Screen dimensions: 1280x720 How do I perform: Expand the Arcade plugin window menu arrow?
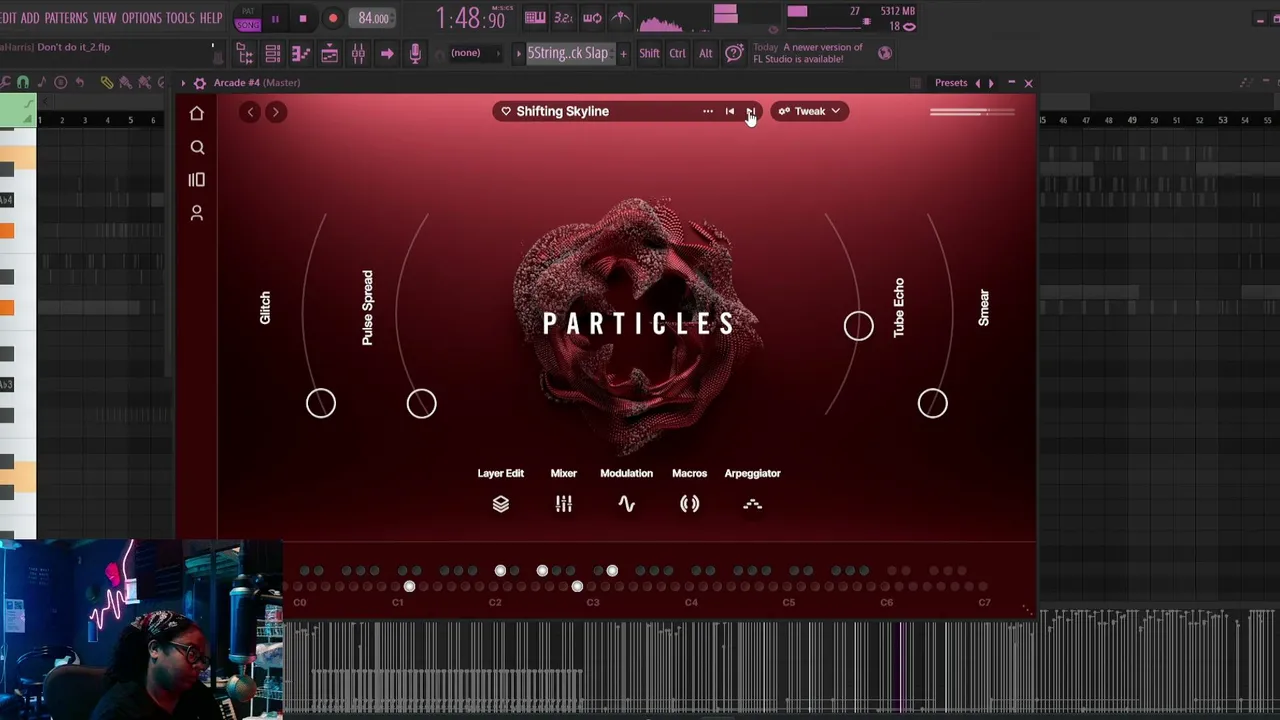pos(182,83)
